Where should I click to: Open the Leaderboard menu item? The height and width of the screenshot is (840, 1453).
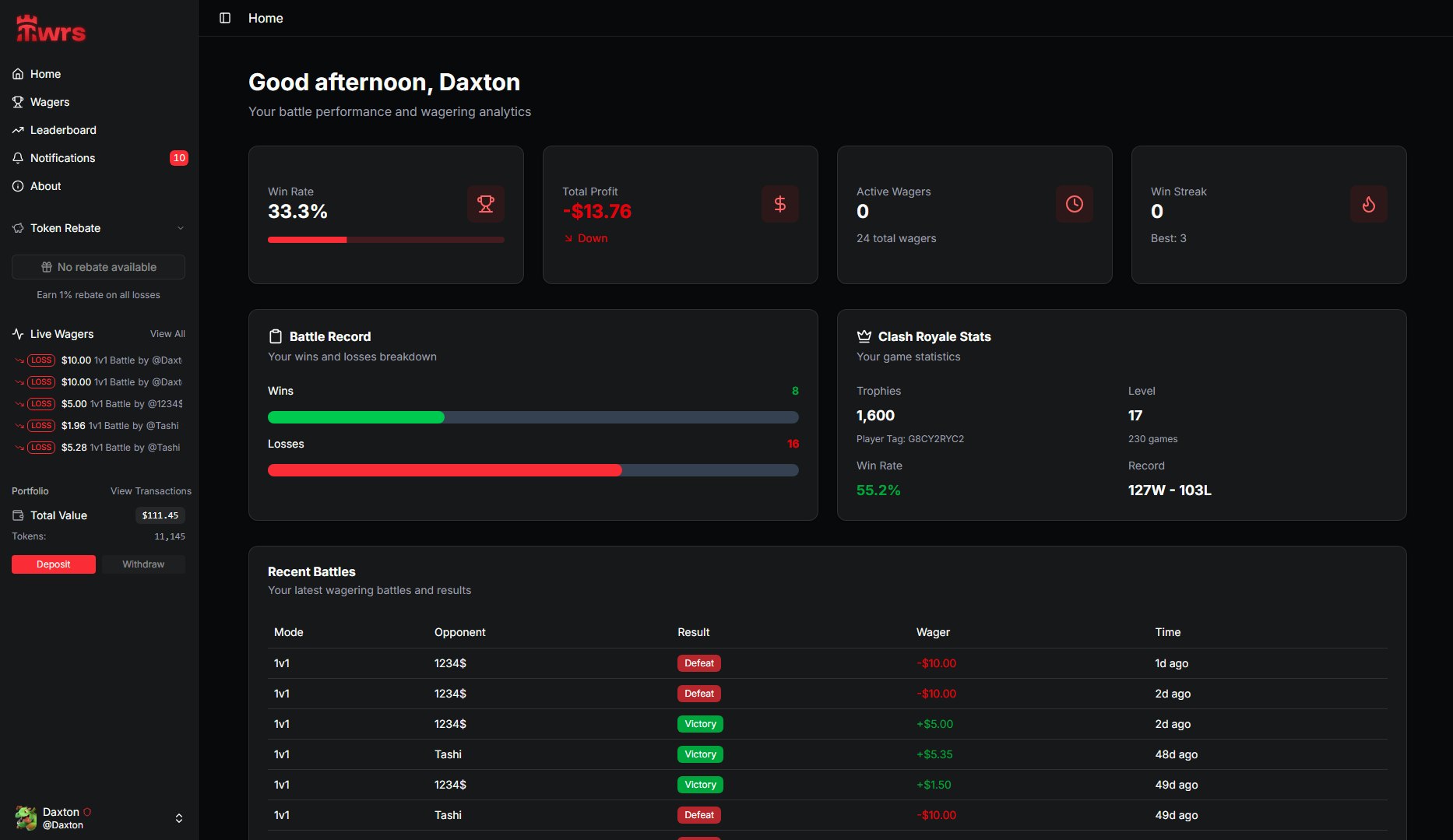(99, 130)
